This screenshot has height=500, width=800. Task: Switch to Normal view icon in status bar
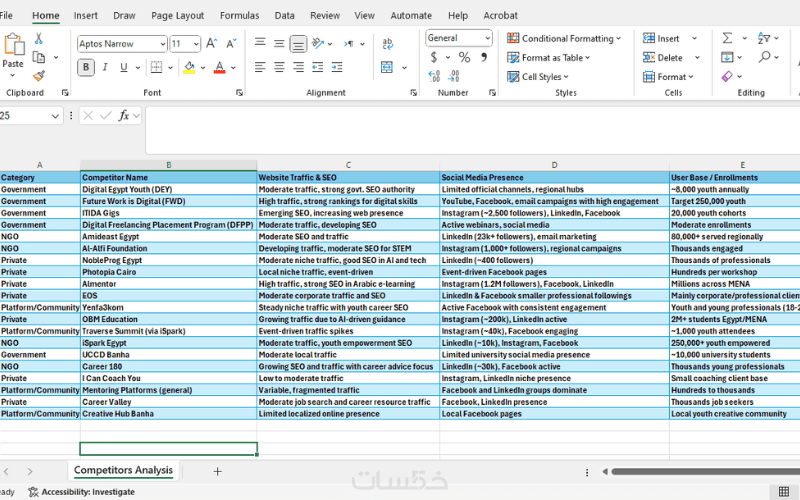coord(784,492)
